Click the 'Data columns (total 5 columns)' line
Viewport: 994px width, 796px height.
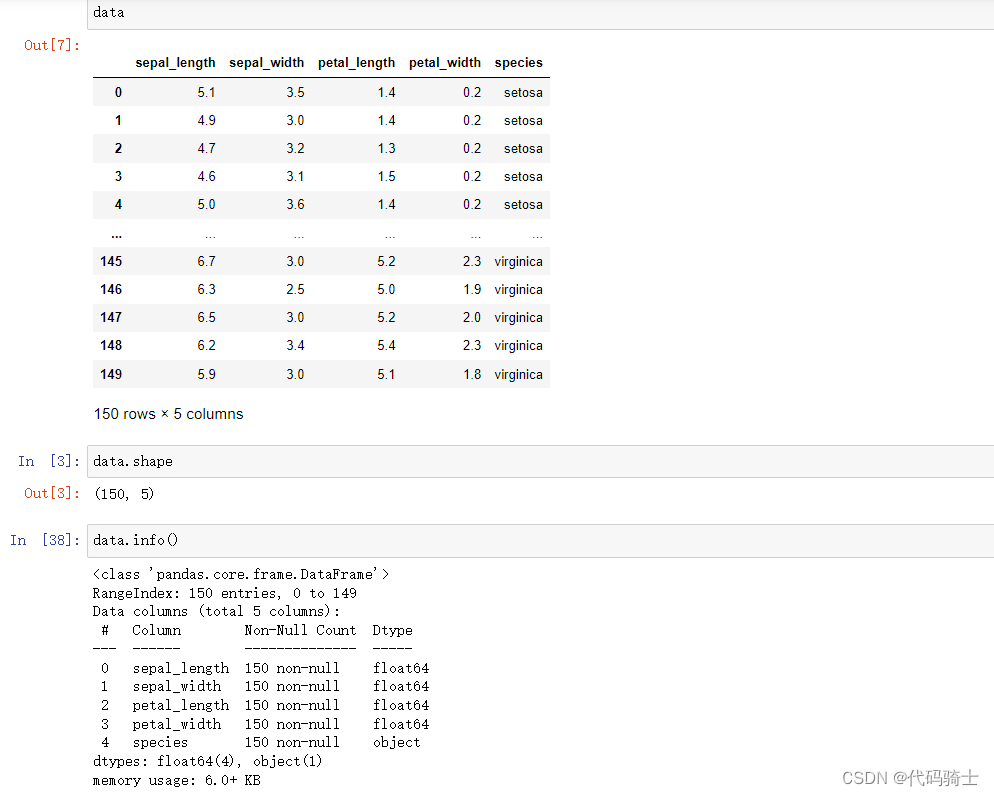coord(216,612)
